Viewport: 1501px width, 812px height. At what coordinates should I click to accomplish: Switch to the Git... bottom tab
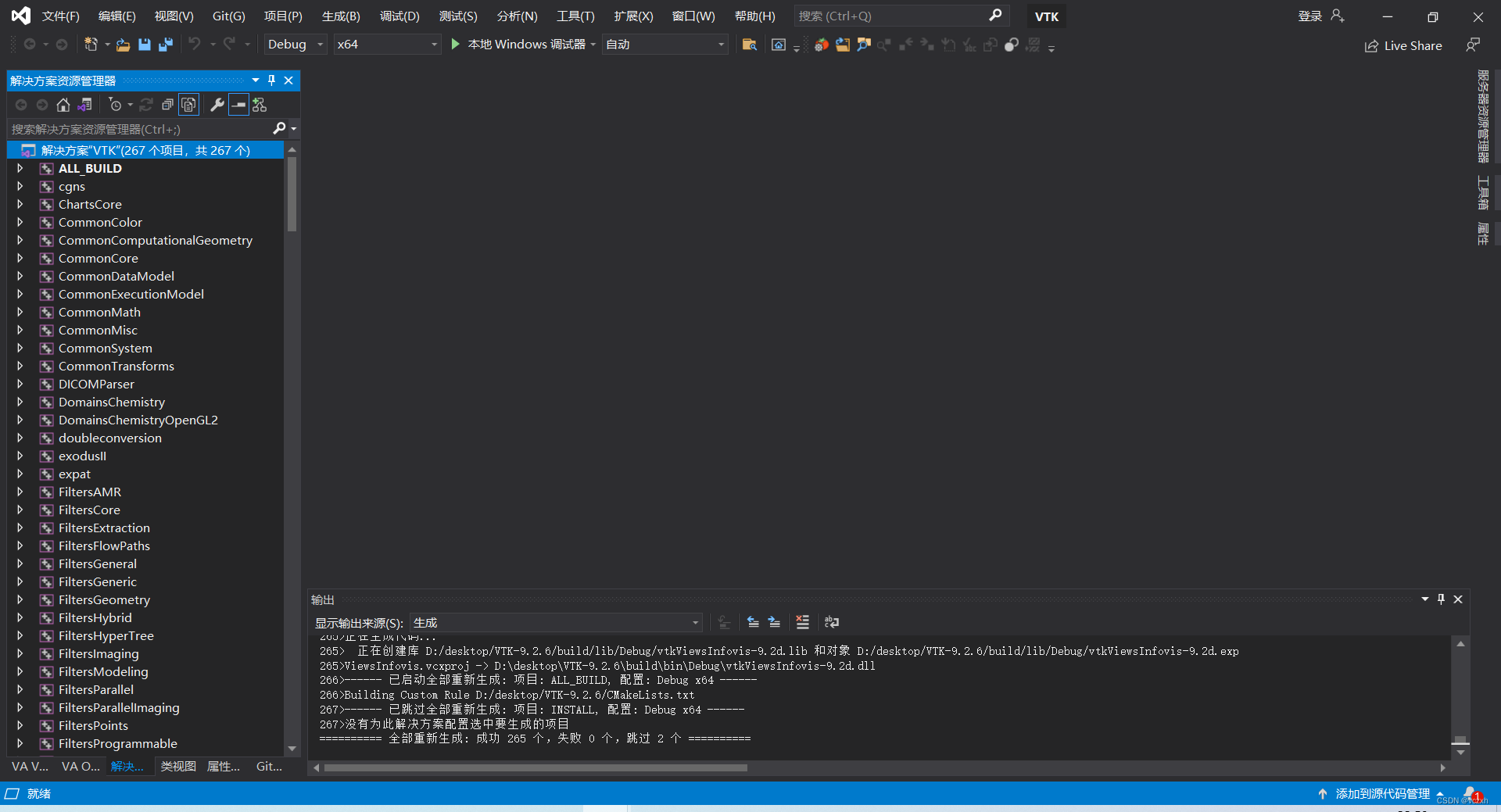(269, 767)
